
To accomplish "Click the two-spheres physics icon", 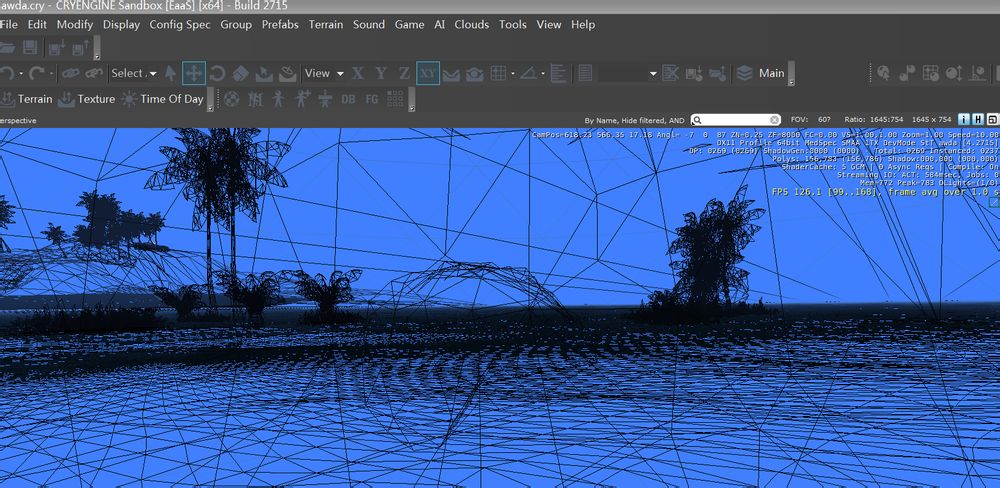I will pos(907,73).
